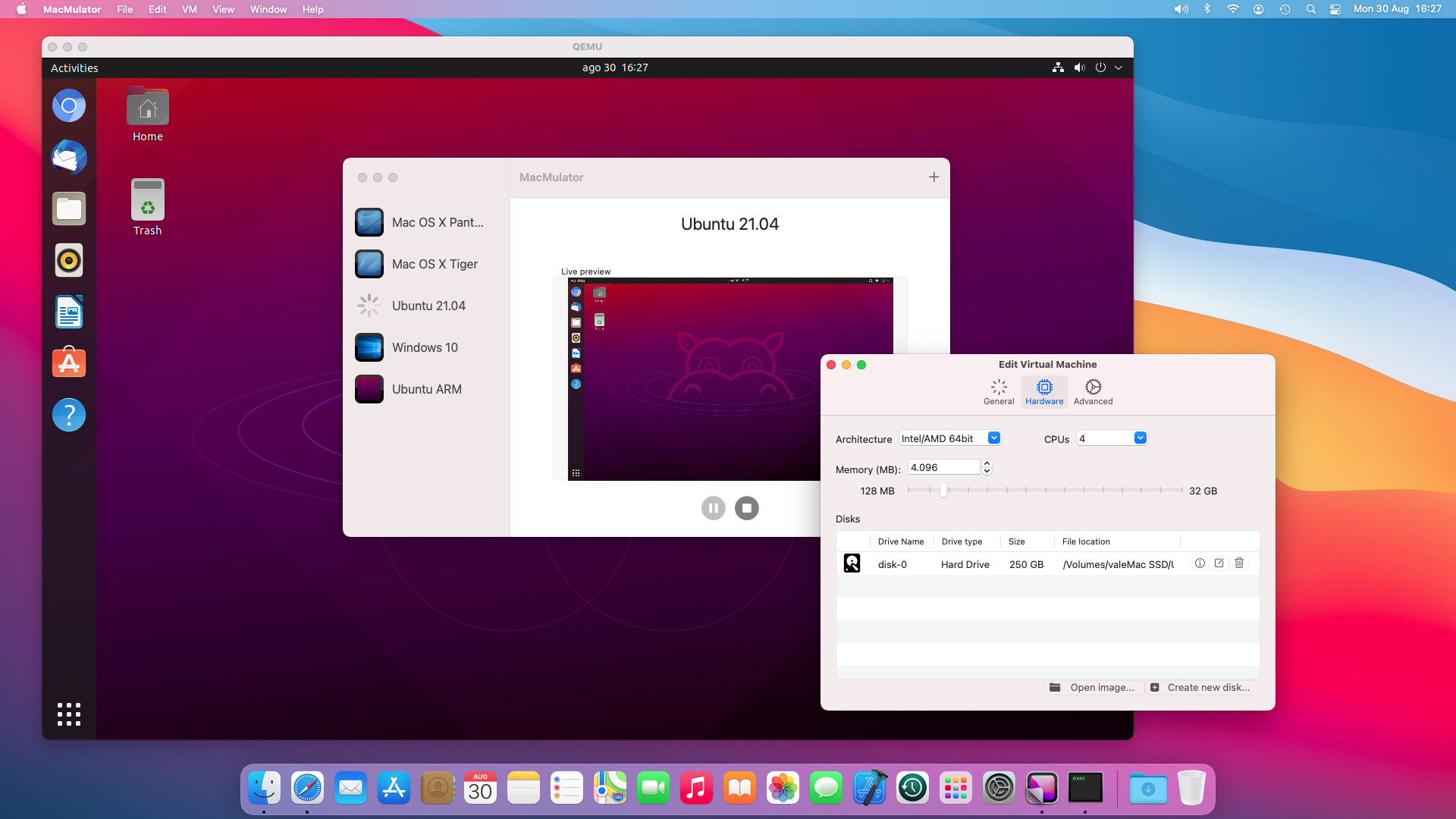Viewport: 1456px width, 819px height.
Task: Click the Memory stepper arrows
Action: click(x=987, y=467)
